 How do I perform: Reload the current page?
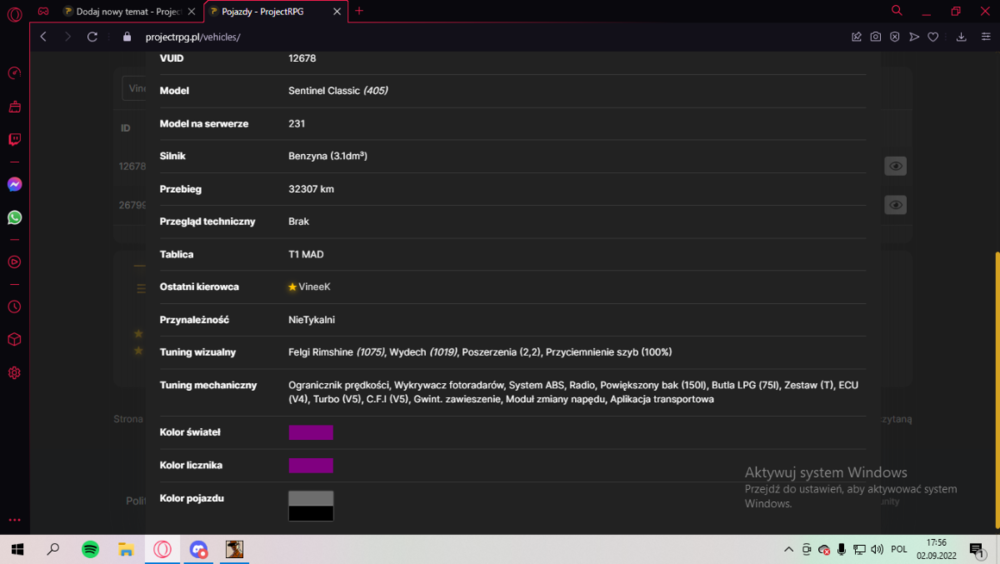tap(92, 37)
